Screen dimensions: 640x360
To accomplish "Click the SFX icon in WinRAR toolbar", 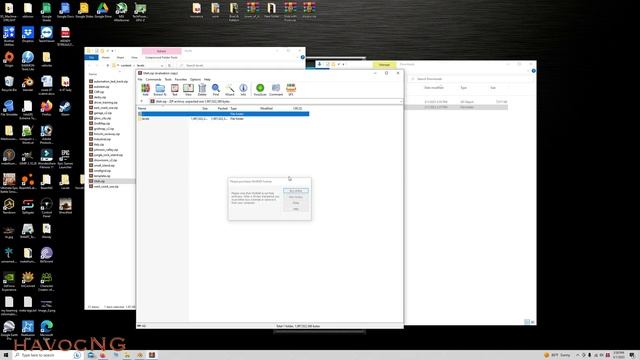I will coord(291,89).
